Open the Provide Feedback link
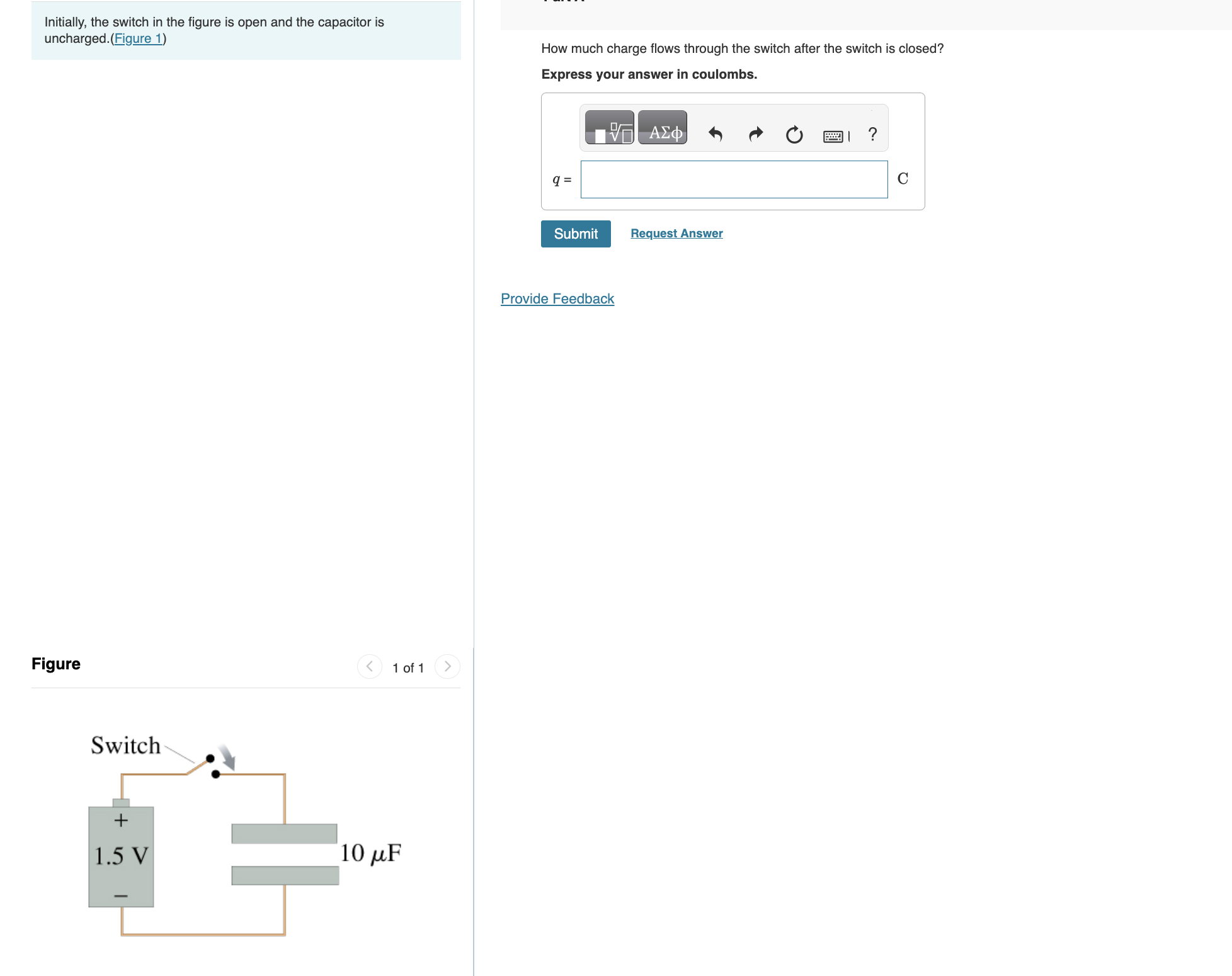Screen dimensions: 1232x976 (x=557, y=298)
